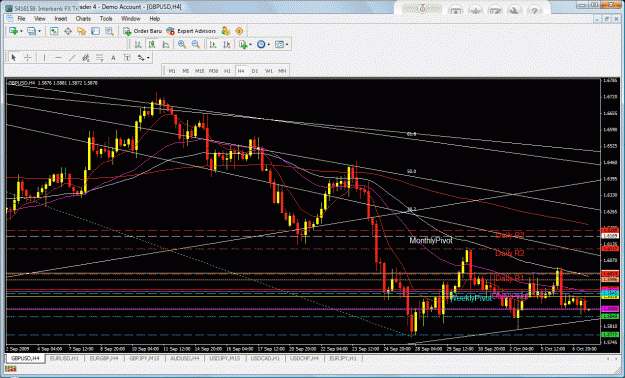Open the Strategy Tester
The width and height of the screenshot is (625, 378).
[x=109, y=31]
